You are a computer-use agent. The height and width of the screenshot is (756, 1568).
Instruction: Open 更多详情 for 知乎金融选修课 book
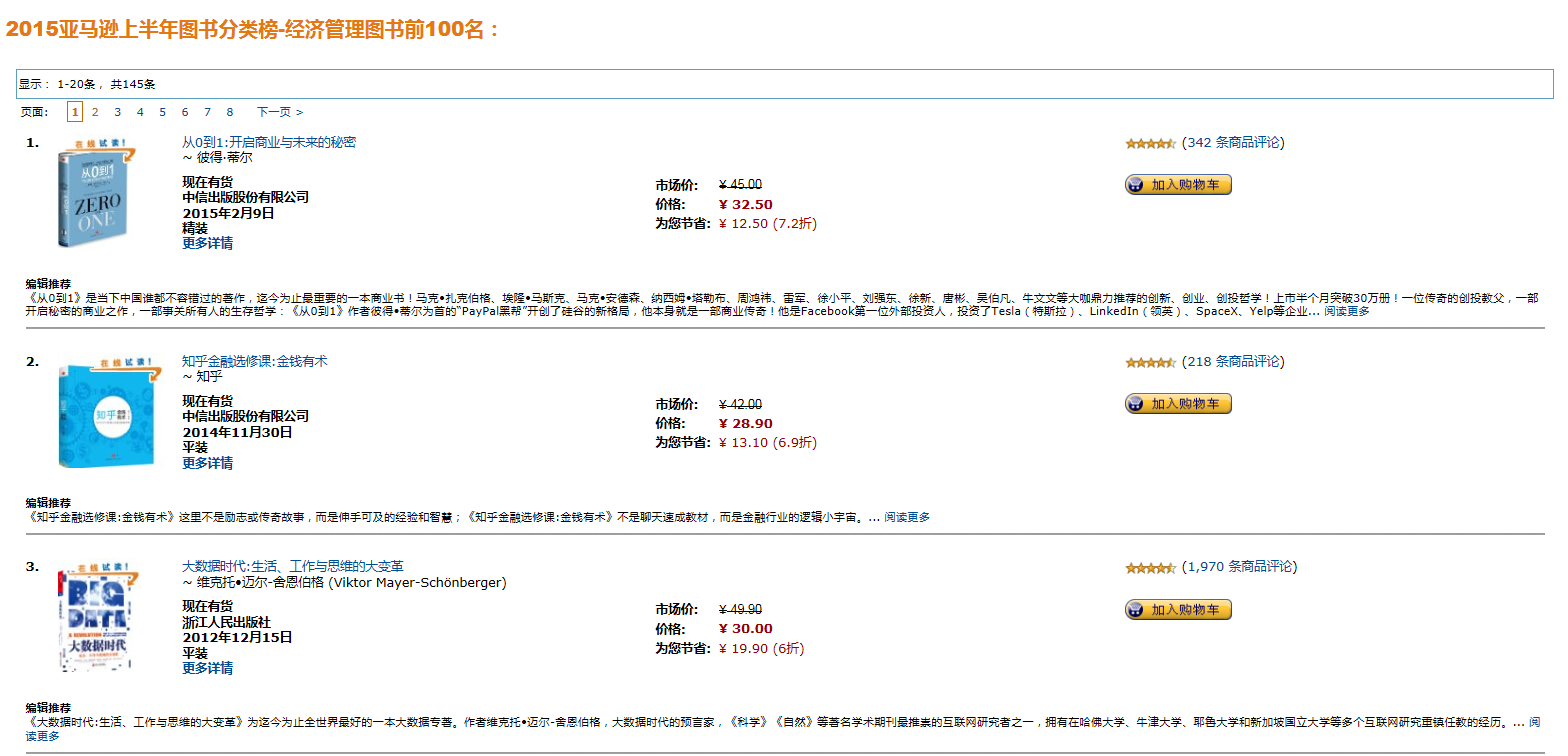(208, 463)
